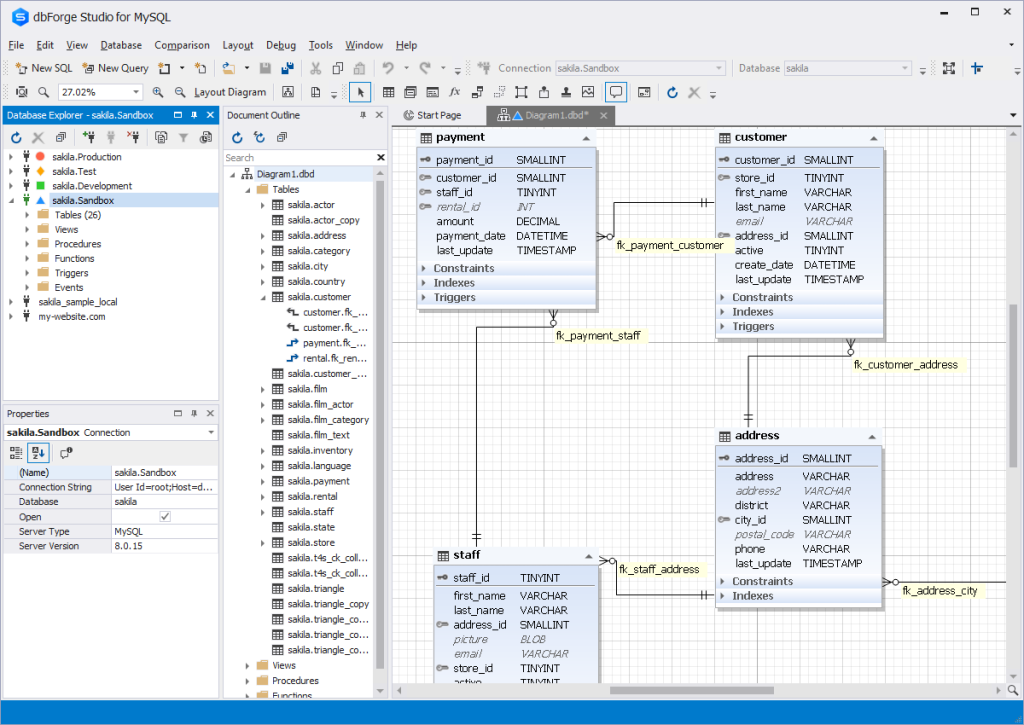Click the Categorized view icon in Properties
The width and height of the screenshot is (1024, 725).
point(16,453)
